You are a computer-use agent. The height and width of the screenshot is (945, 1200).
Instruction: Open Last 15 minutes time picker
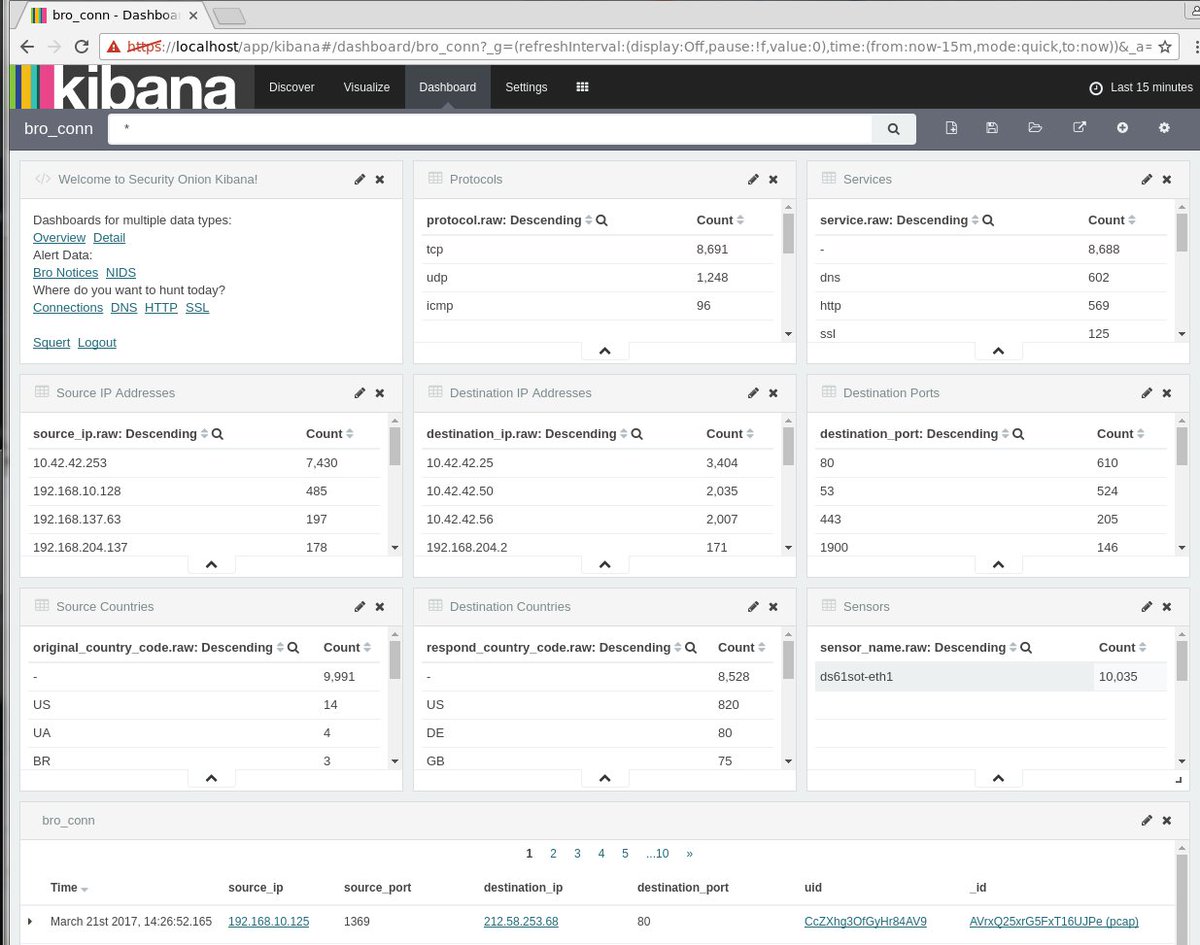tap(1141, 87)
